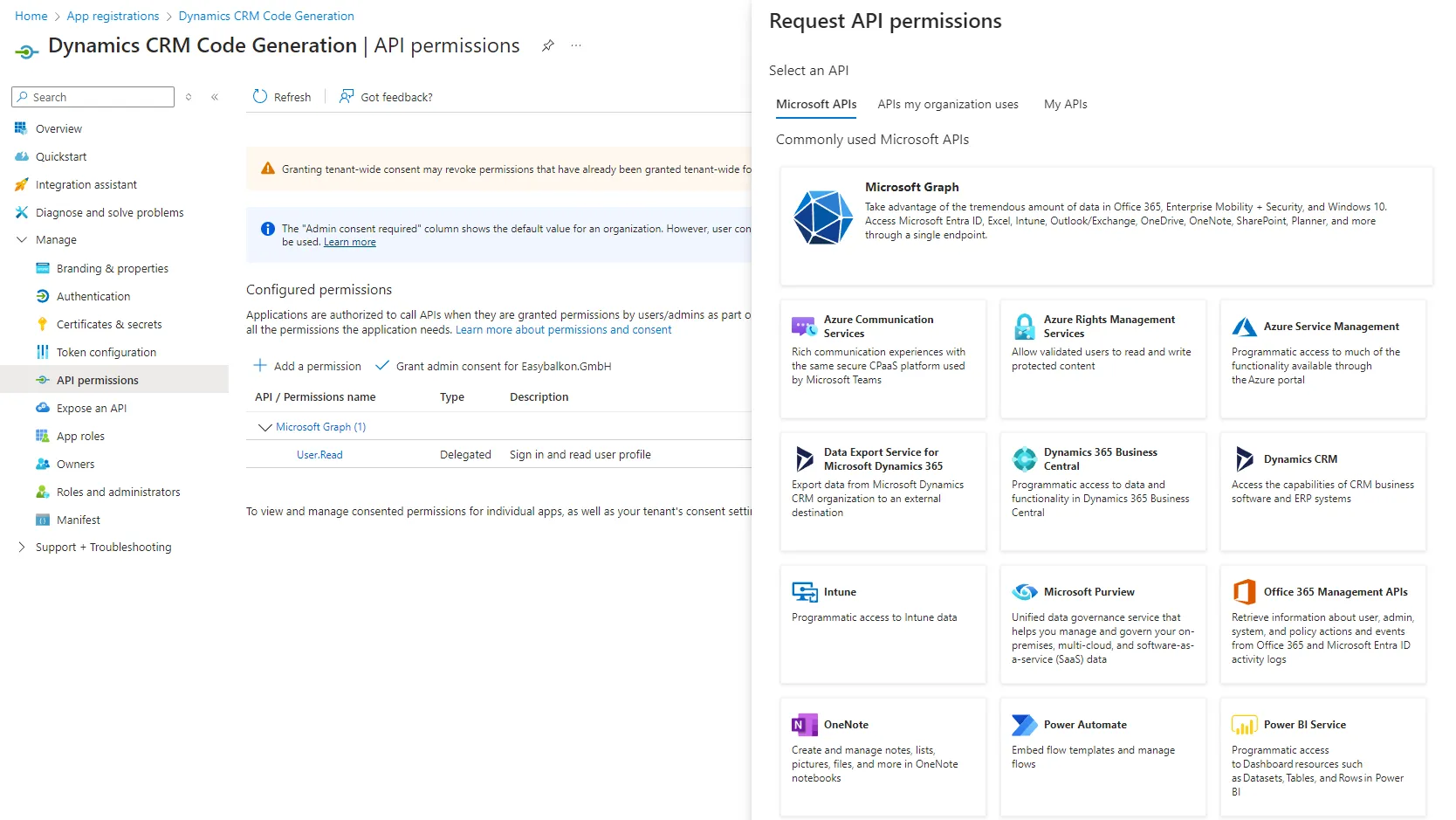Collapse the sidebar with double-chevron button
The height and width of the screenshot is (820, 1456).
tap(215, 97)
